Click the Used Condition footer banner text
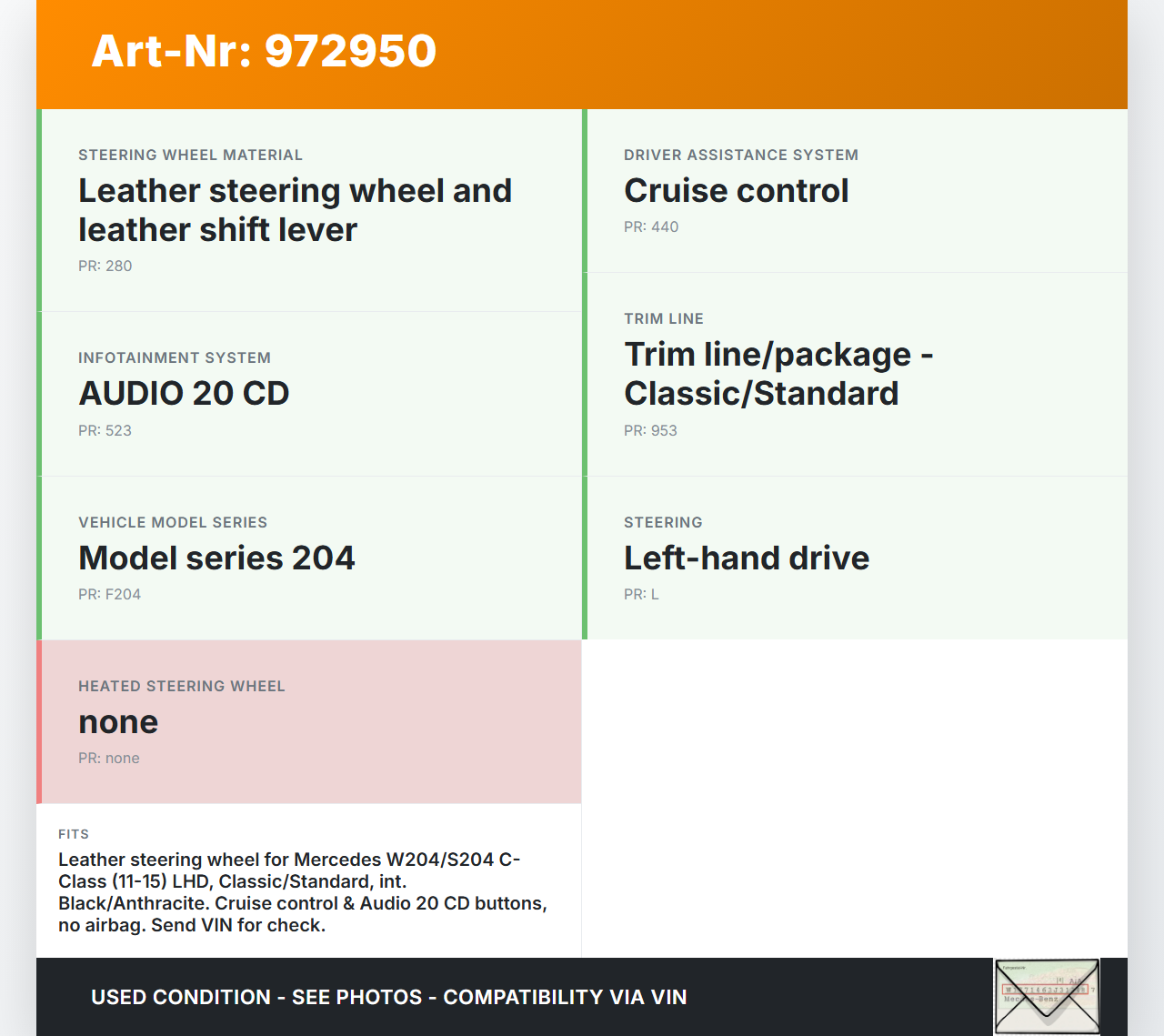This screenshot has height=1036, width=1164. (x=388, y=997)
